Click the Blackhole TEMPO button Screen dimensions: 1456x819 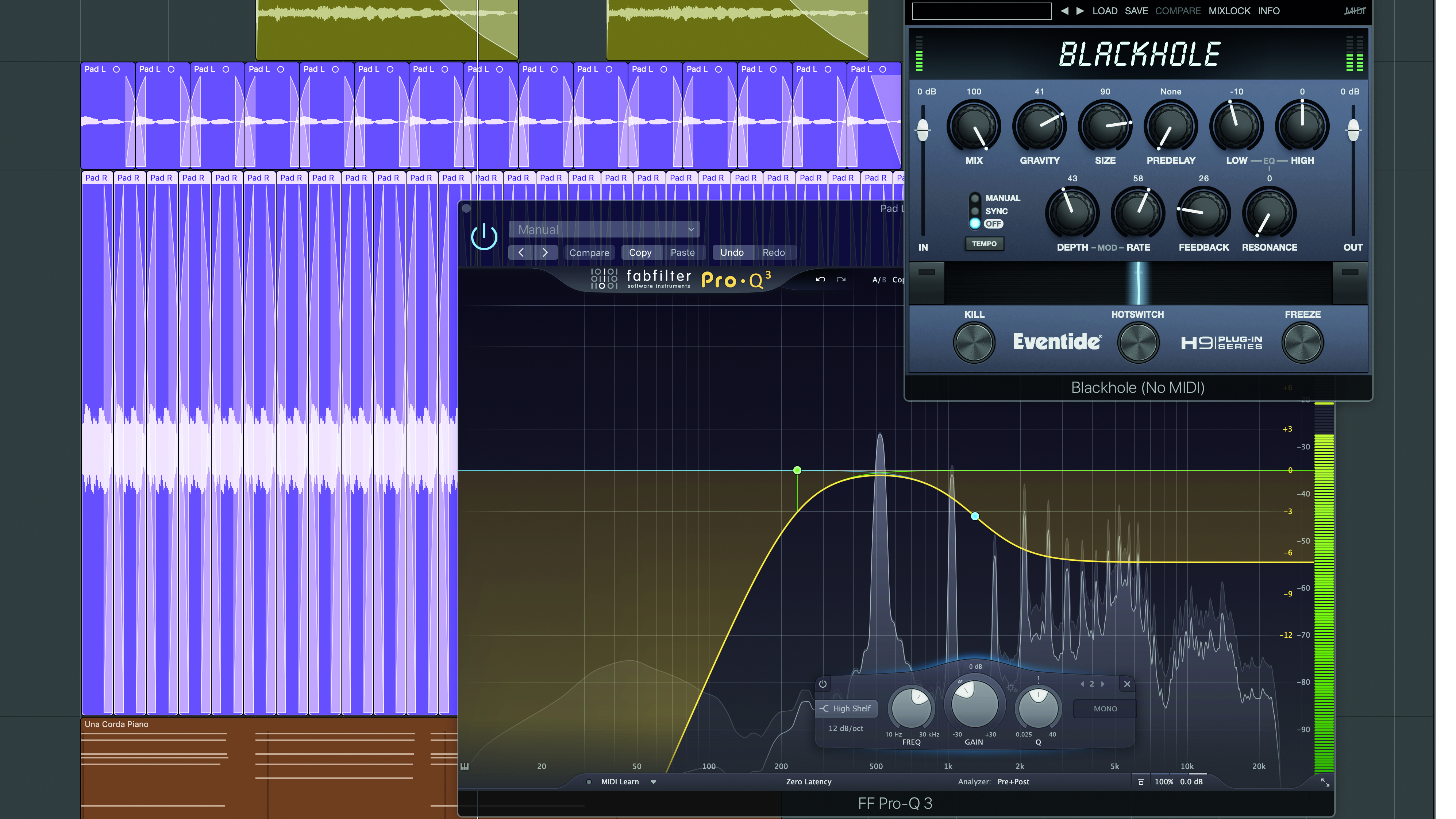pyautogui.click(x=984, y=244)
